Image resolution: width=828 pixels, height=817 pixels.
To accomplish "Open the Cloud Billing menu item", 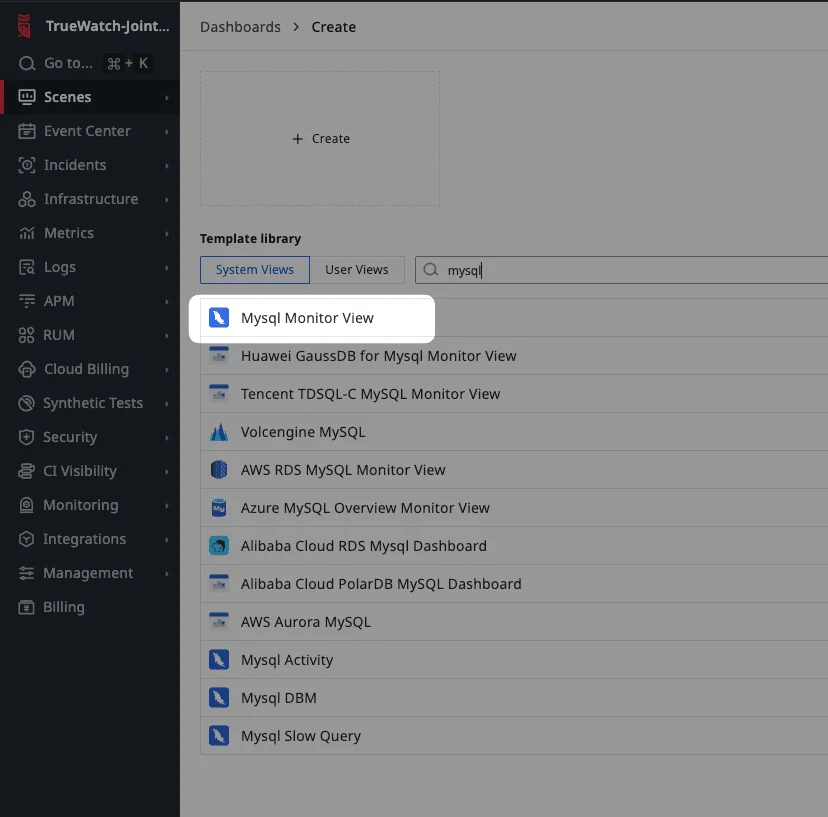I will click(x=90, y=369).
